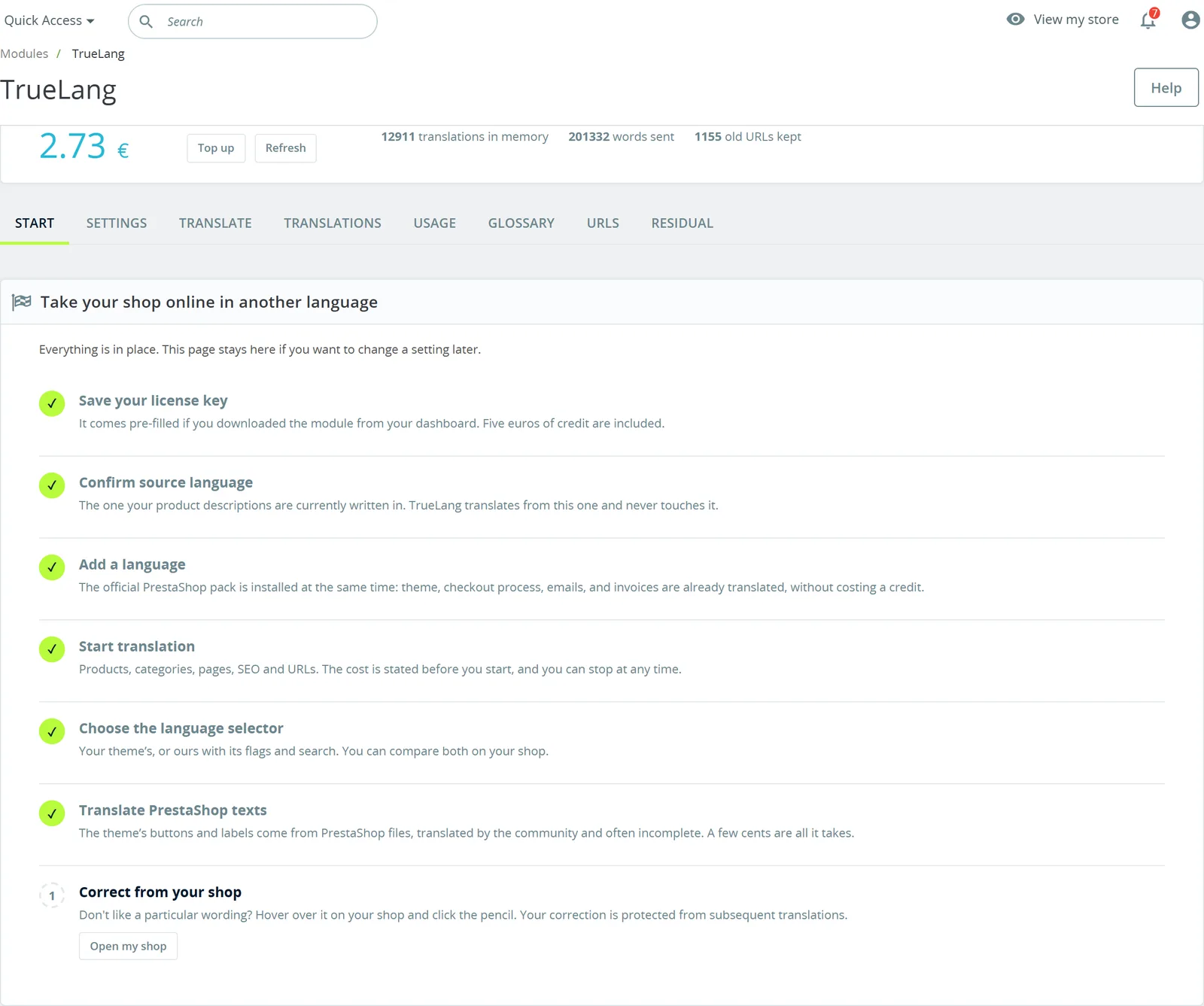Image resolution: width=1204 pixels, height=1006 pixels.
Task: Switch to the GLOSSARY tab
Action: tap(521, 223)
